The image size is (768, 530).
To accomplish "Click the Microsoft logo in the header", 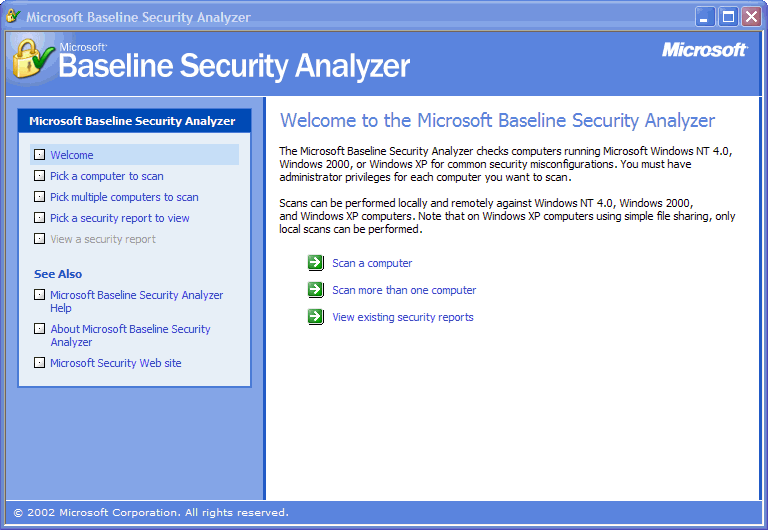I will point(705,50).
